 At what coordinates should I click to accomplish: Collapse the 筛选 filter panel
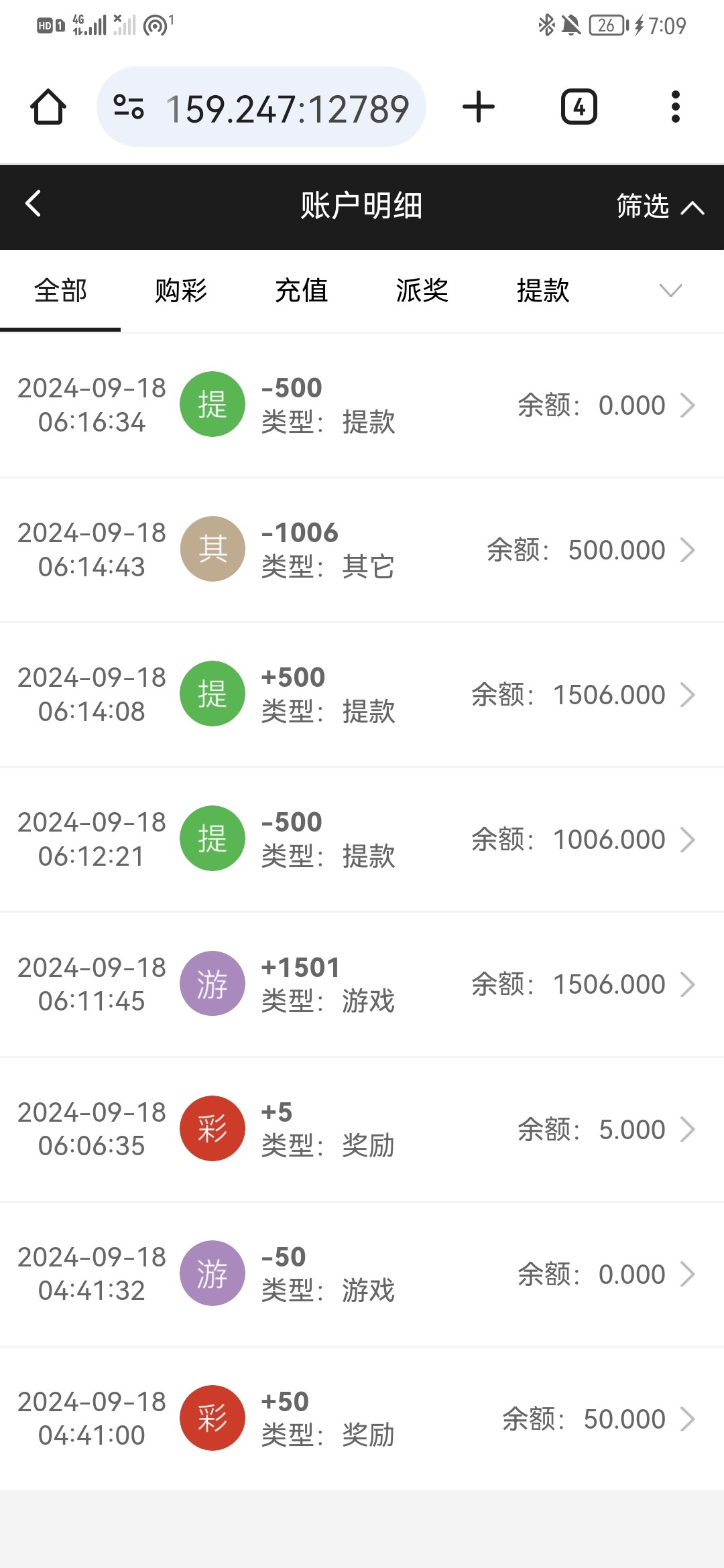pyautogui.click(x=660, y=206)
